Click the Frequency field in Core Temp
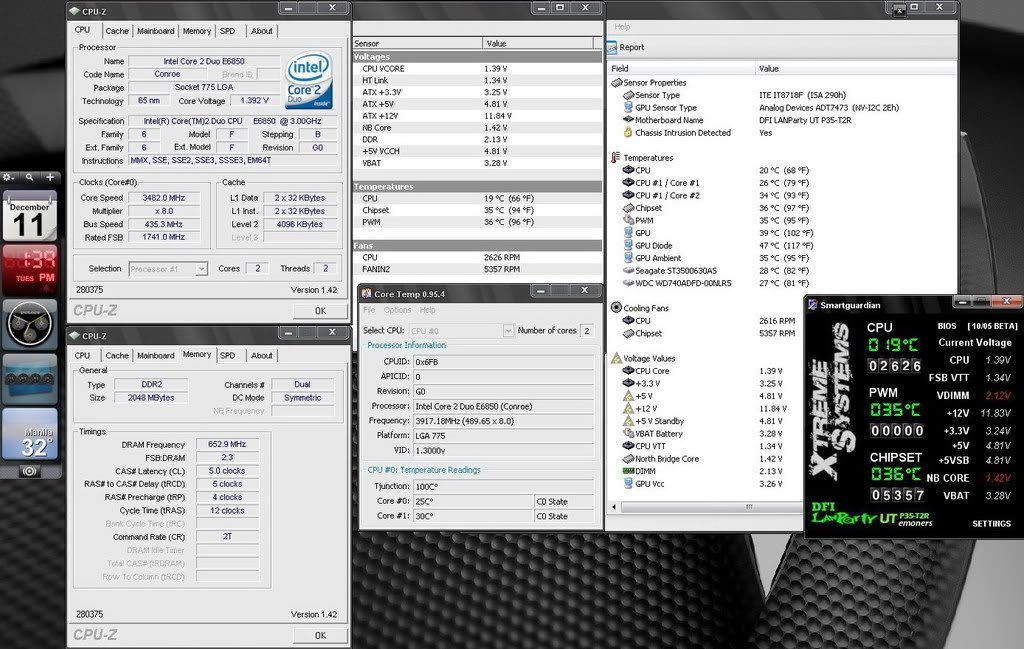The height and width of the screenshot is (649, 1024). tap(504, 421)
